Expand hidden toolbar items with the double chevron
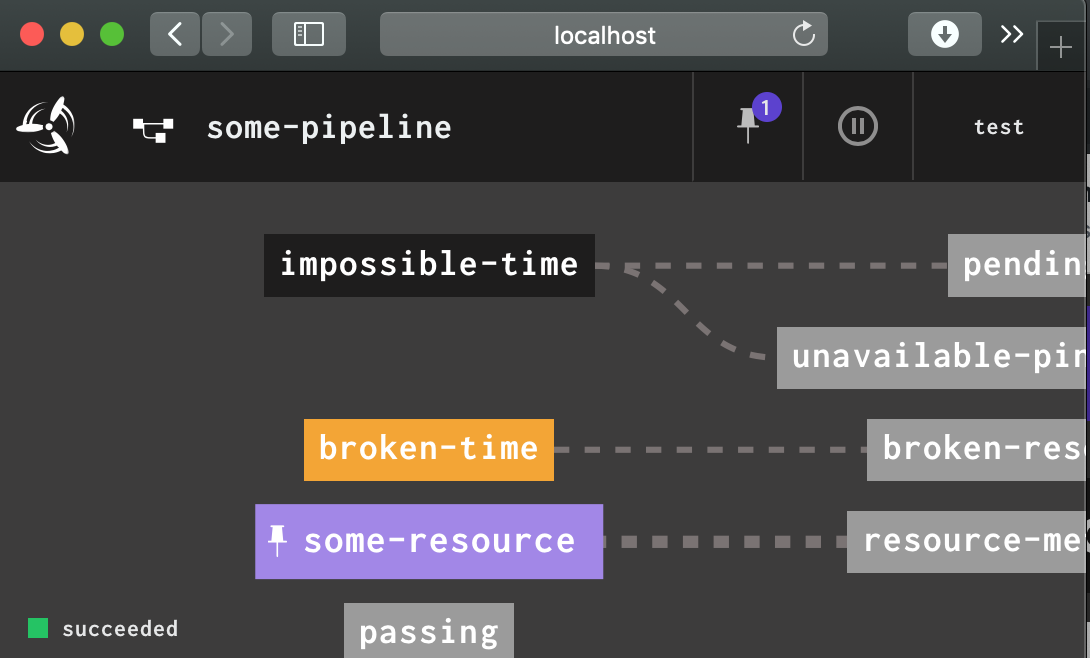This screenshot has height=658, width=1090. click(1011, 34)
